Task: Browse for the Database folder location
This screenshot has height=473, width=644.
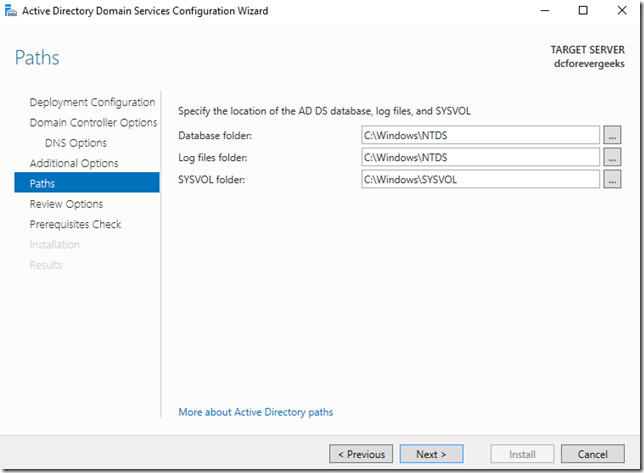Action: 613,135
